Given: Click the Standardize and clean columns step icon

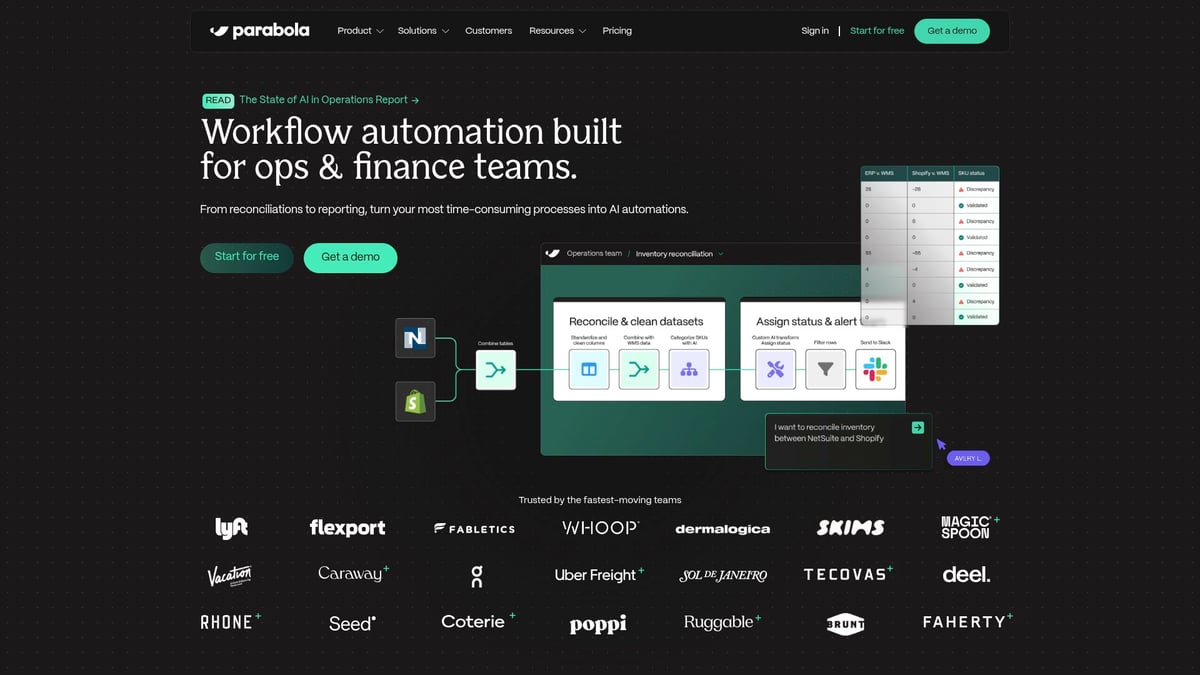Looking at the screenshot, I should pyautogui.click(x=588, y=369).
